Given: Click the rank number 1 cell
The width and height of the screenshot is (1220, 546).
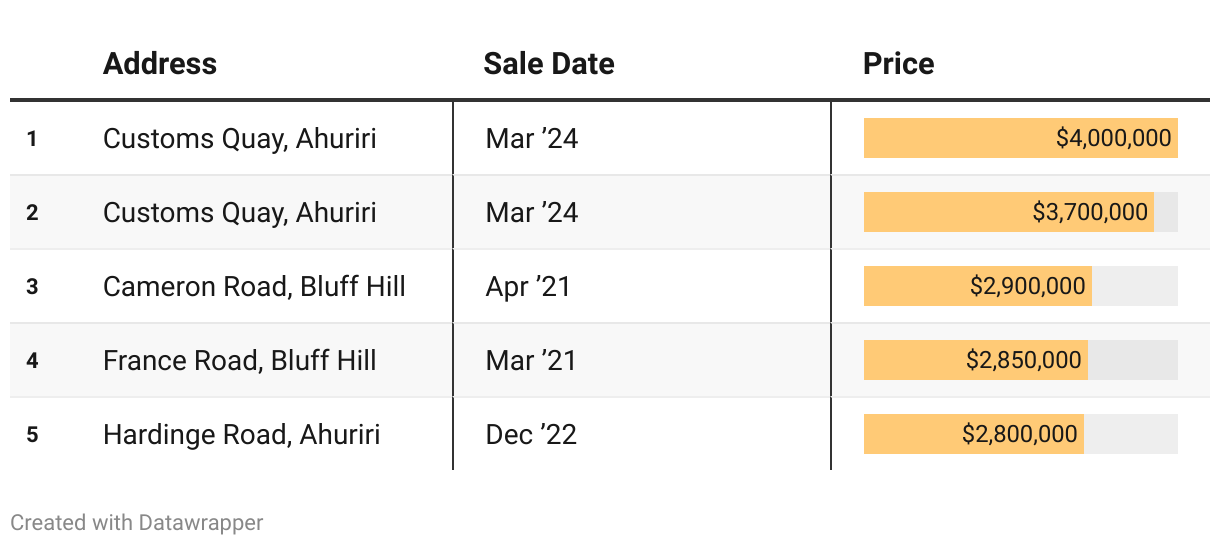Looking at the screenshot, I should point(32,138).
